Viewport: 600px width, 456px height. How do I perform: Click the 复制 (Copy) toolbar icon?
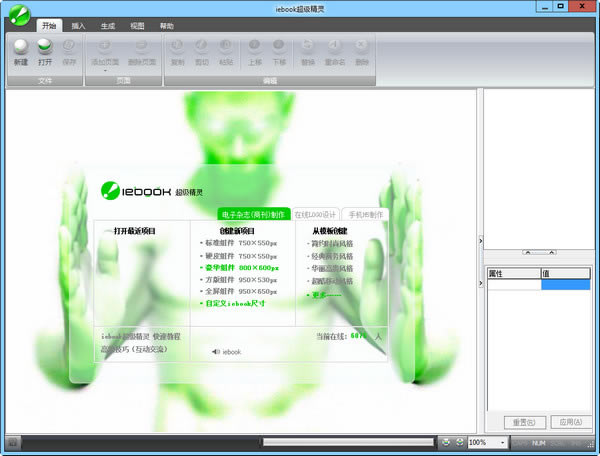178,45
